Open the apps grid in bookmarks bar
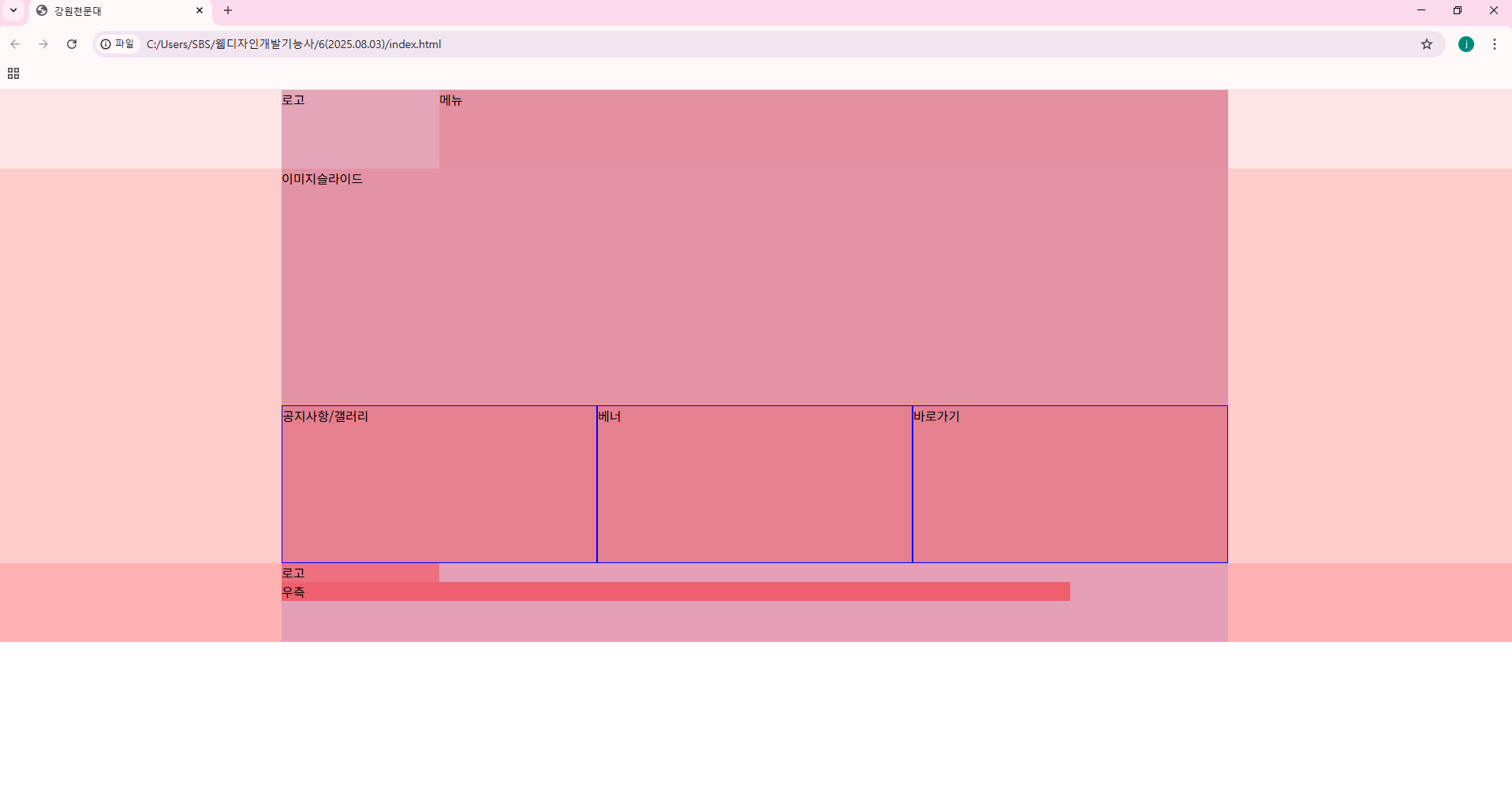This screenshot has height=802, width=1512. (x=13, y=73)
